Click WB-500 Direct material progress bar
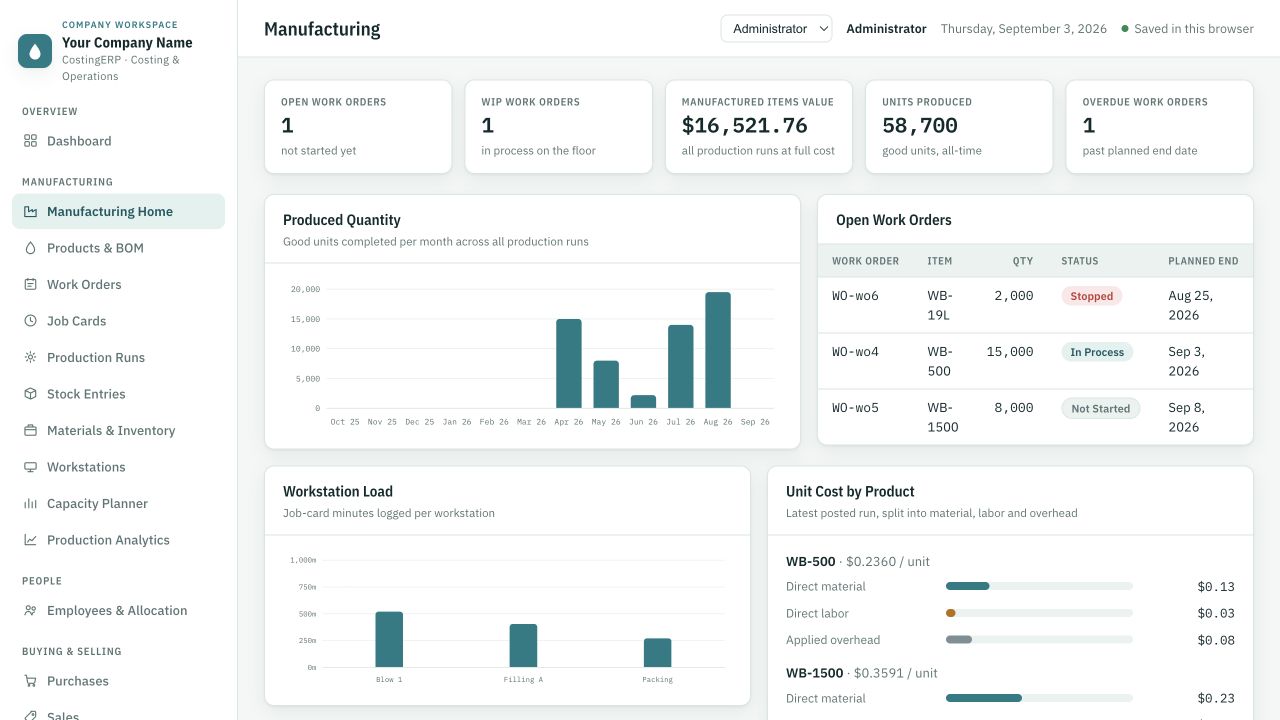The width and height of the screenshot is (1280, 720). point(1039,586)
